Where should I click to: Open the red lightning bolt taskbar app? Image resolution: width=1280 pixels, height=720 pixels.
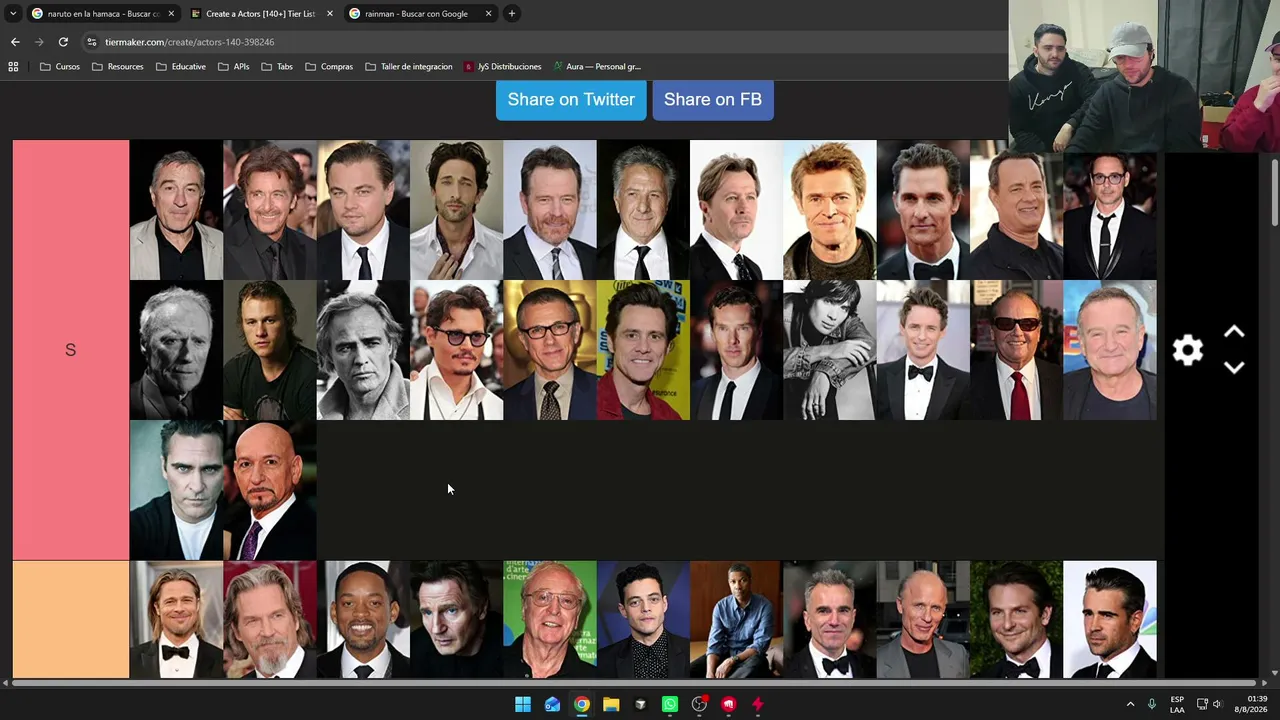[x=758, y=704]
